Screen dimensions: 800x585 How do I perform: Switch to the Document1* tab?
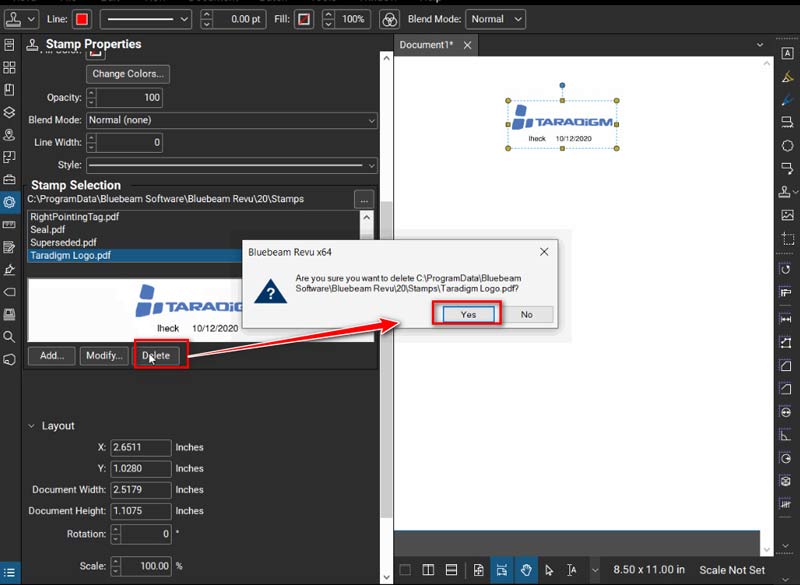coord(426,45)
